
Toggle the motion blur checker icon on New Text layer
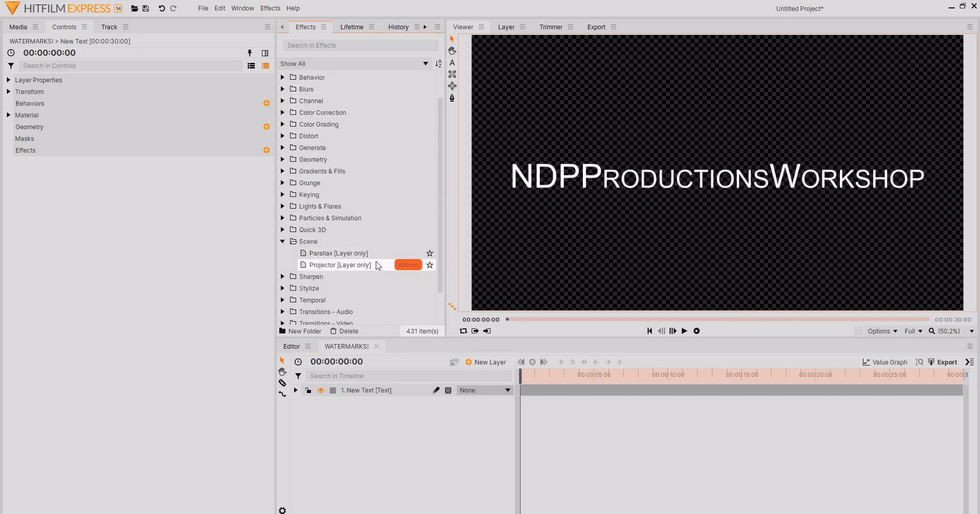(448, 390)
